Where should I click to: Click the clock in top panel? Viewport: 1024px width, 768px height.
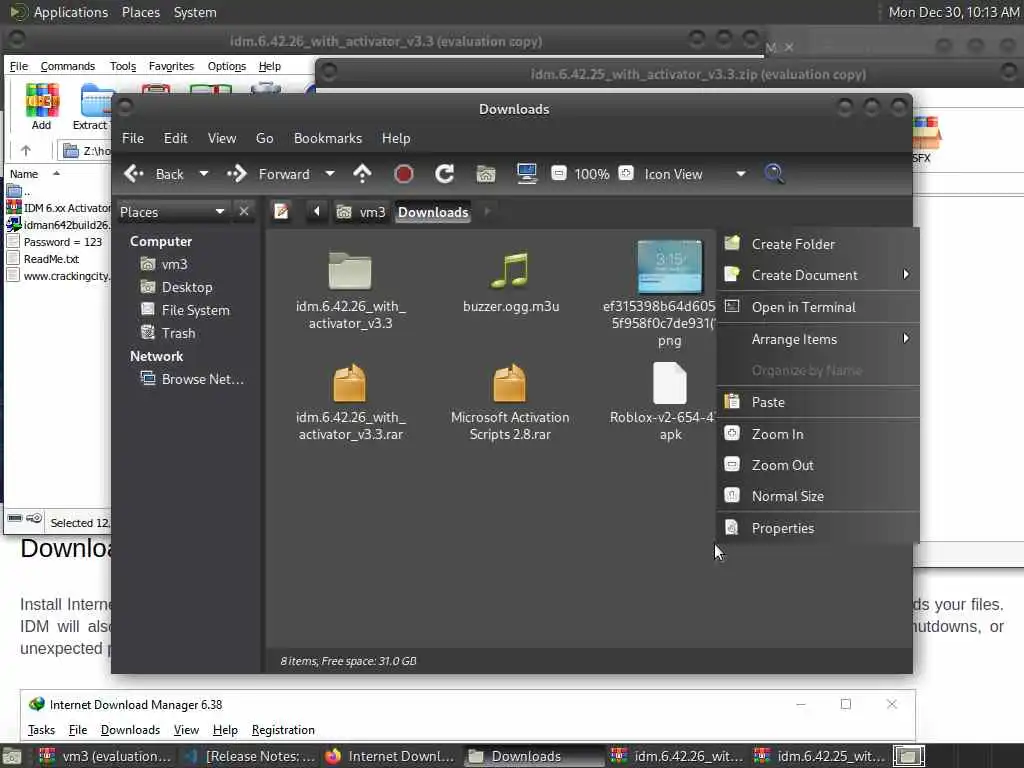coord(953,12)
